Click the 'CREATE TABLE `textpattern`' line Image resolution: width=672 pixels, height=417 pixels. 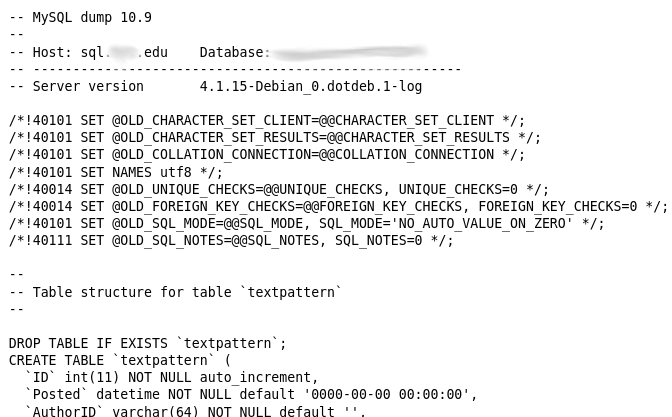[120, 361]
